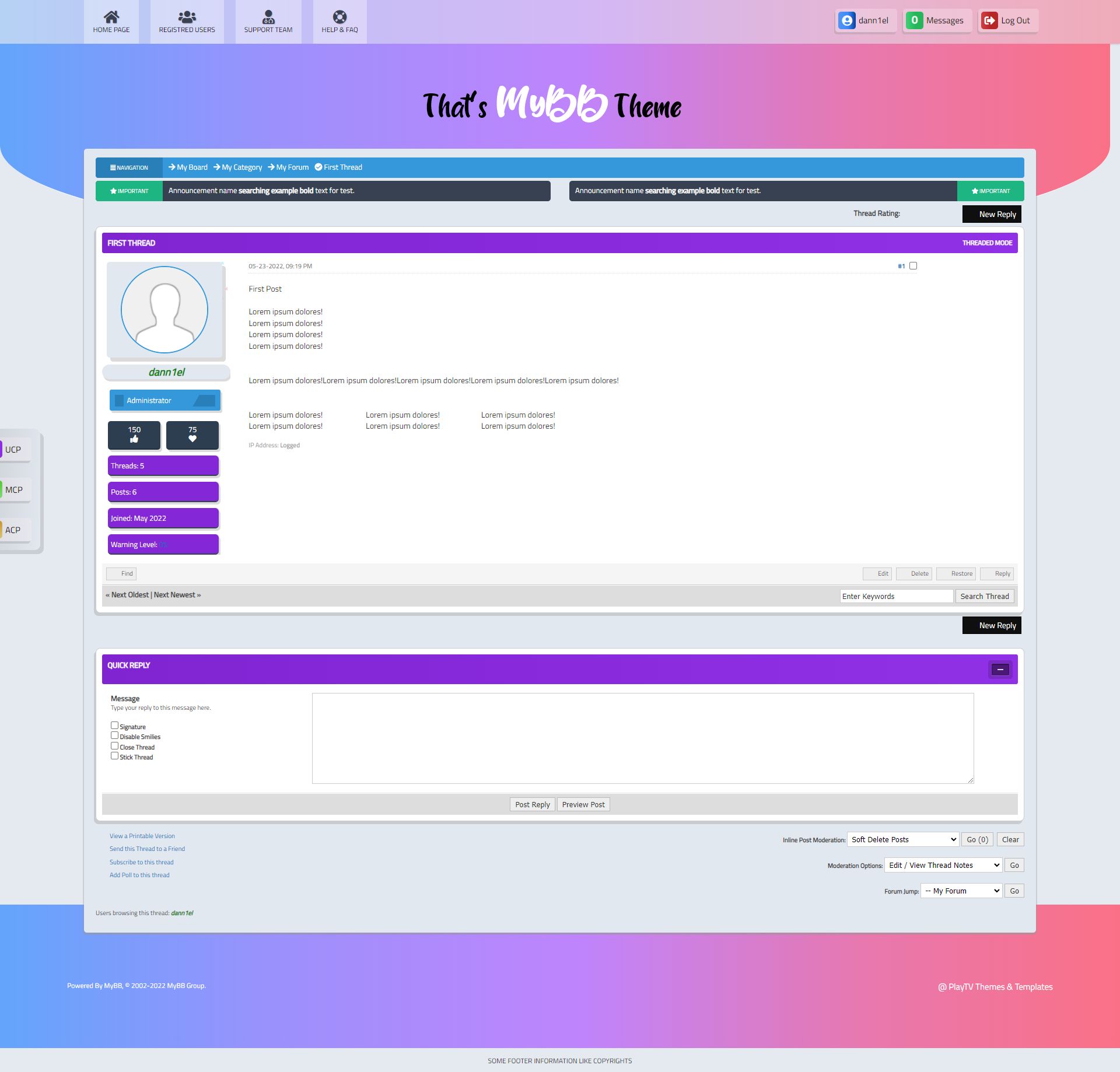Click the Post Reply button

coord(532,805)
